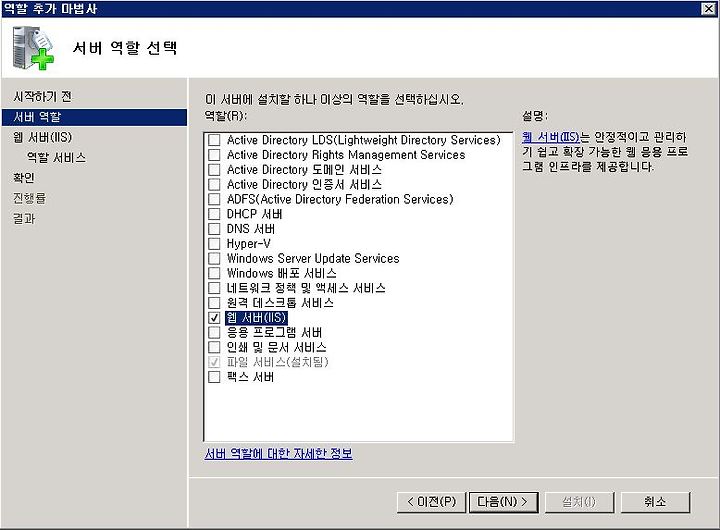Screen dimensions: 720x530
Task: Select Active Directory 도메인 서비스 label
Action: (304, 169)
